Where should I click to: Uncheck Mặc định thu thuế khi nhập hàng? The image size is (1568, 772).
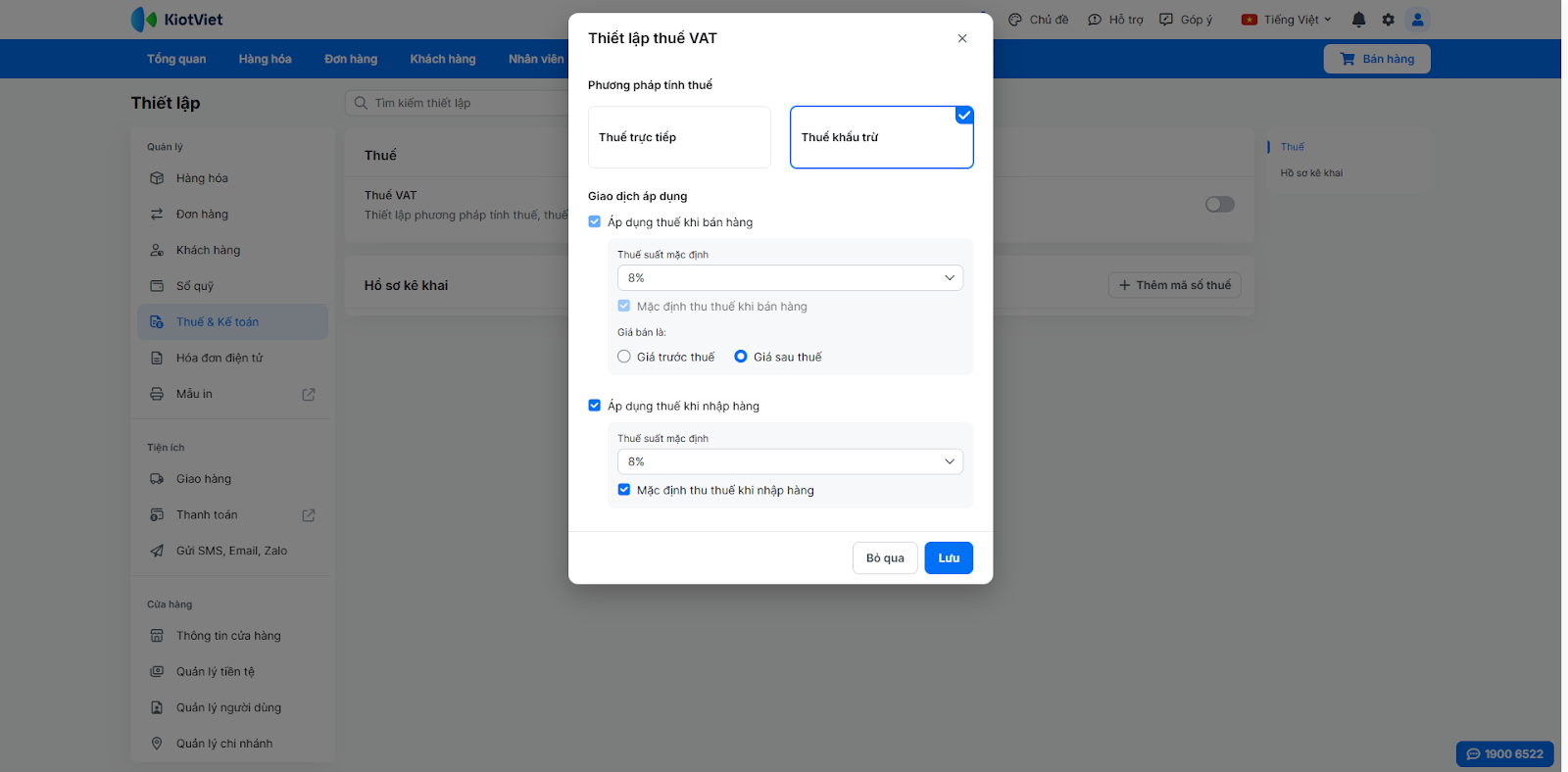point(624,490)
